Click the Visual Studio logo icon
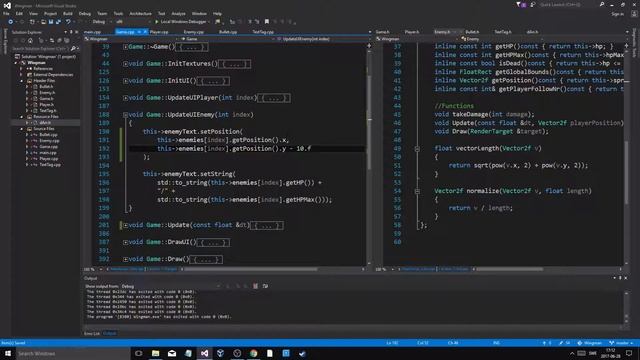640x360 pixels. [7, 5]
